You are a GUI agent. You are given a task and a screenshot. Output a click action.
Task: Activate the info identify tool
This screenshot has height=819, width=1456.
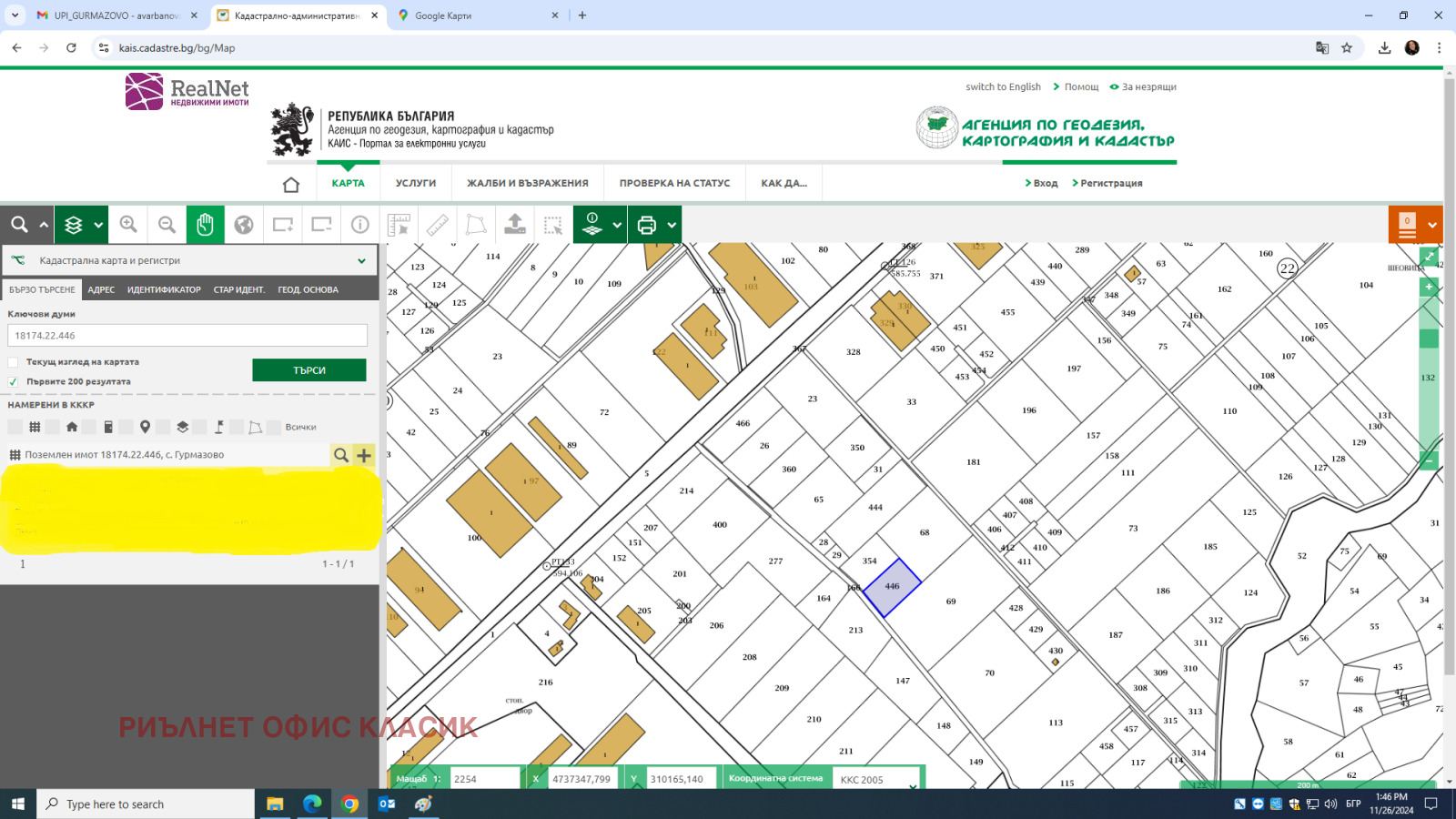[360, 225]
